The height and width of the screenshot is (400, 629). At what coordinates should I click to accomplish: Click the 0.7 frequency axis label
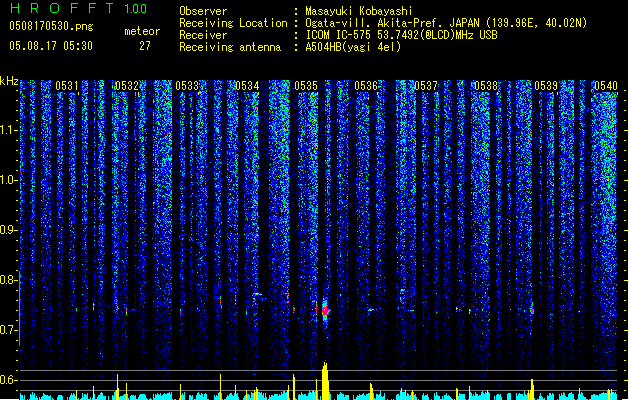pyautogui.click(x=9, y=330)
